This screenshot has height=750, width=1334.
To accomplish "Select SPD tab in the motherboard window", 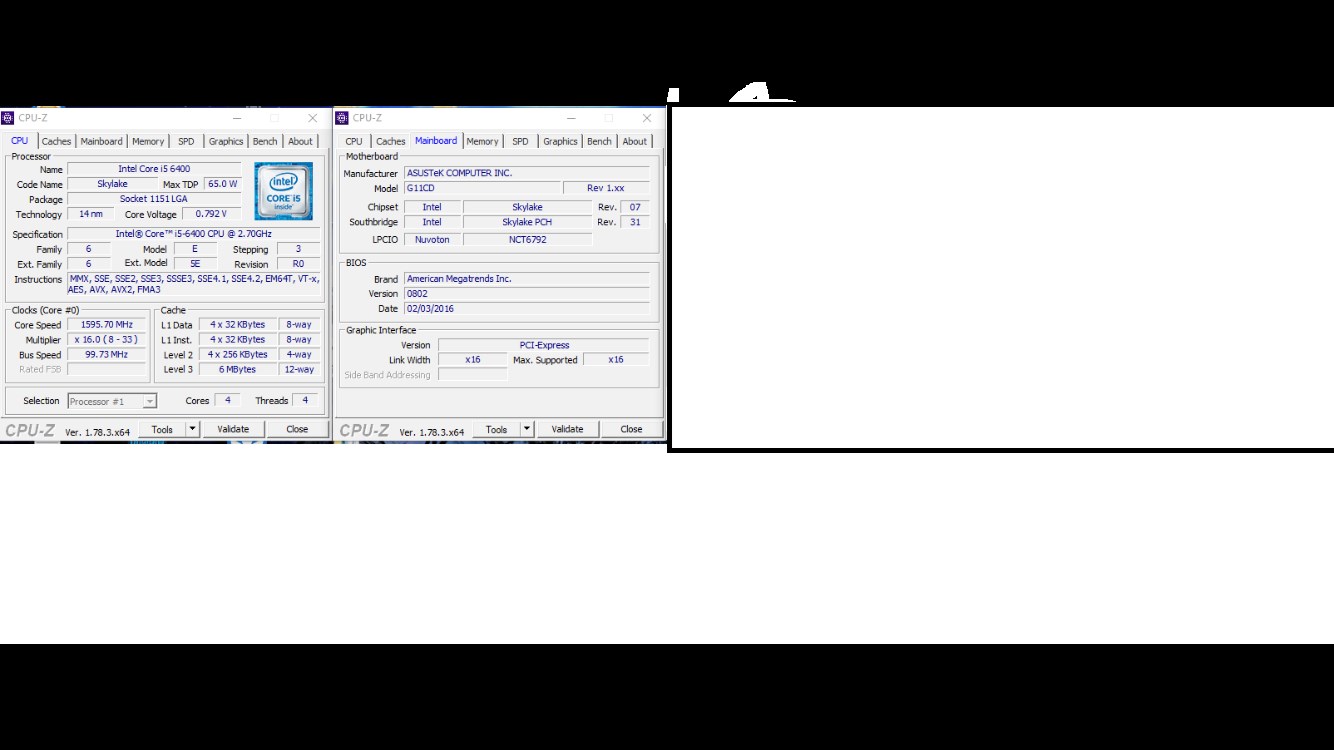I will pyautogui.click(x=520, y=141).
